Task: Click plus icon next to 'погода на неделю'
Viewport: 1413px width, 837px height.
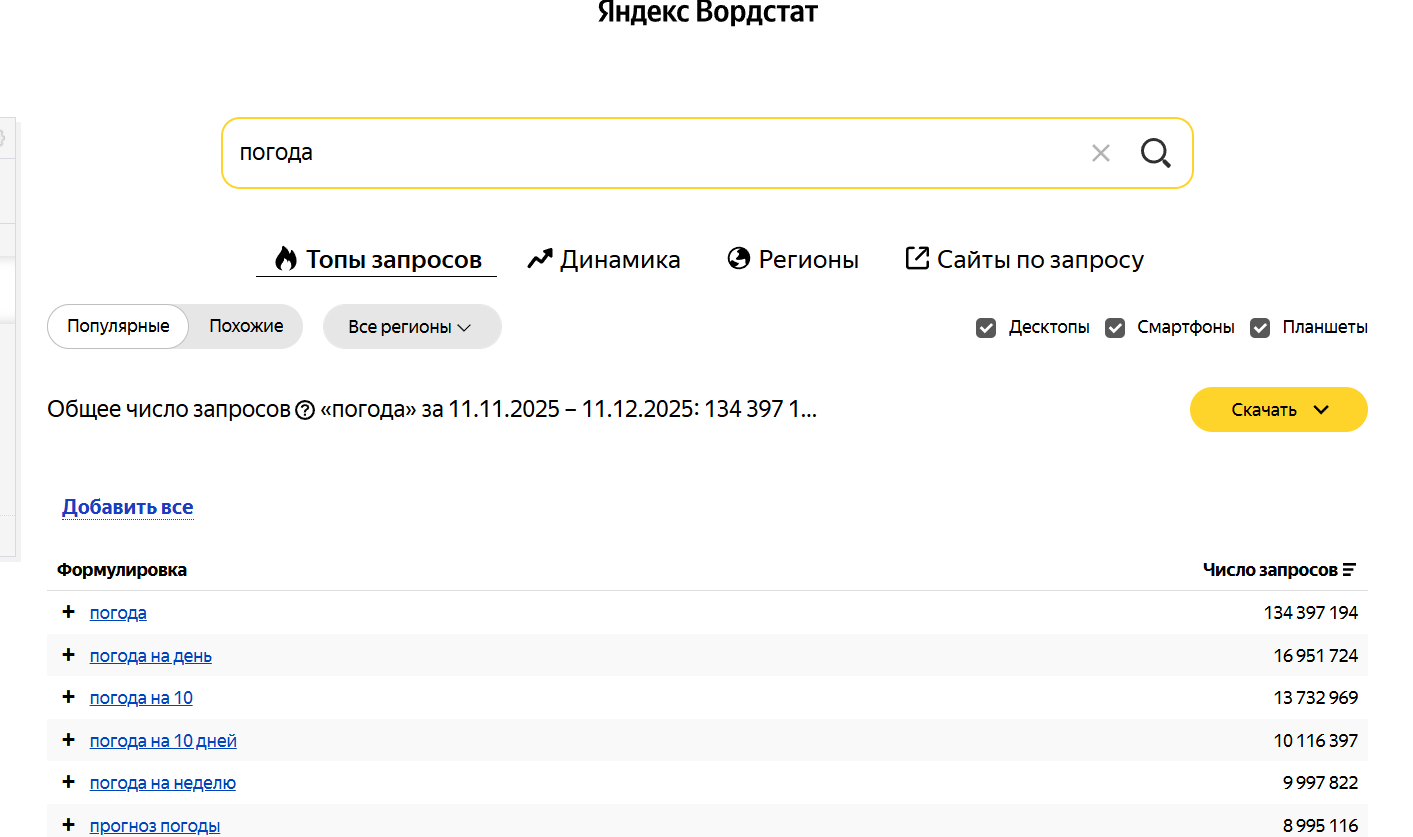Action: pyautogui.click(x=68, y=782)
